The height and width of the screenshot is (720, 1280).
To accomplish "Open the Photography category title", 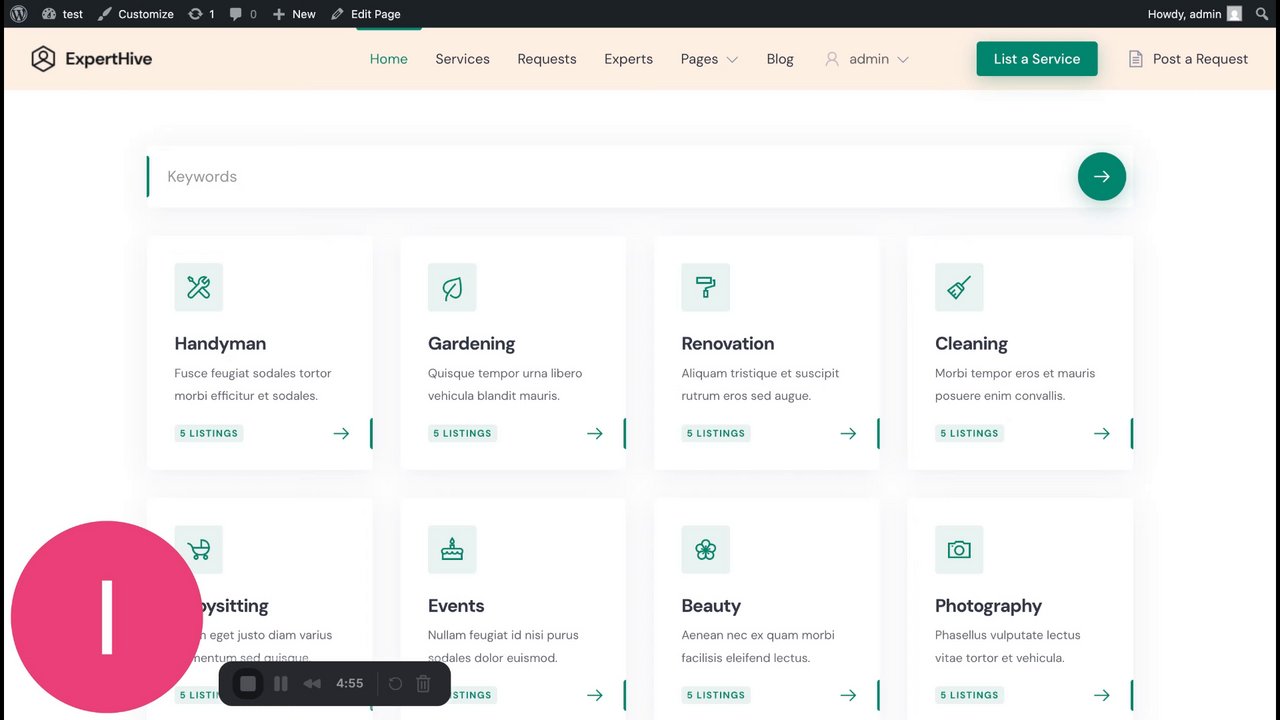I will click(x=988, y=606).
